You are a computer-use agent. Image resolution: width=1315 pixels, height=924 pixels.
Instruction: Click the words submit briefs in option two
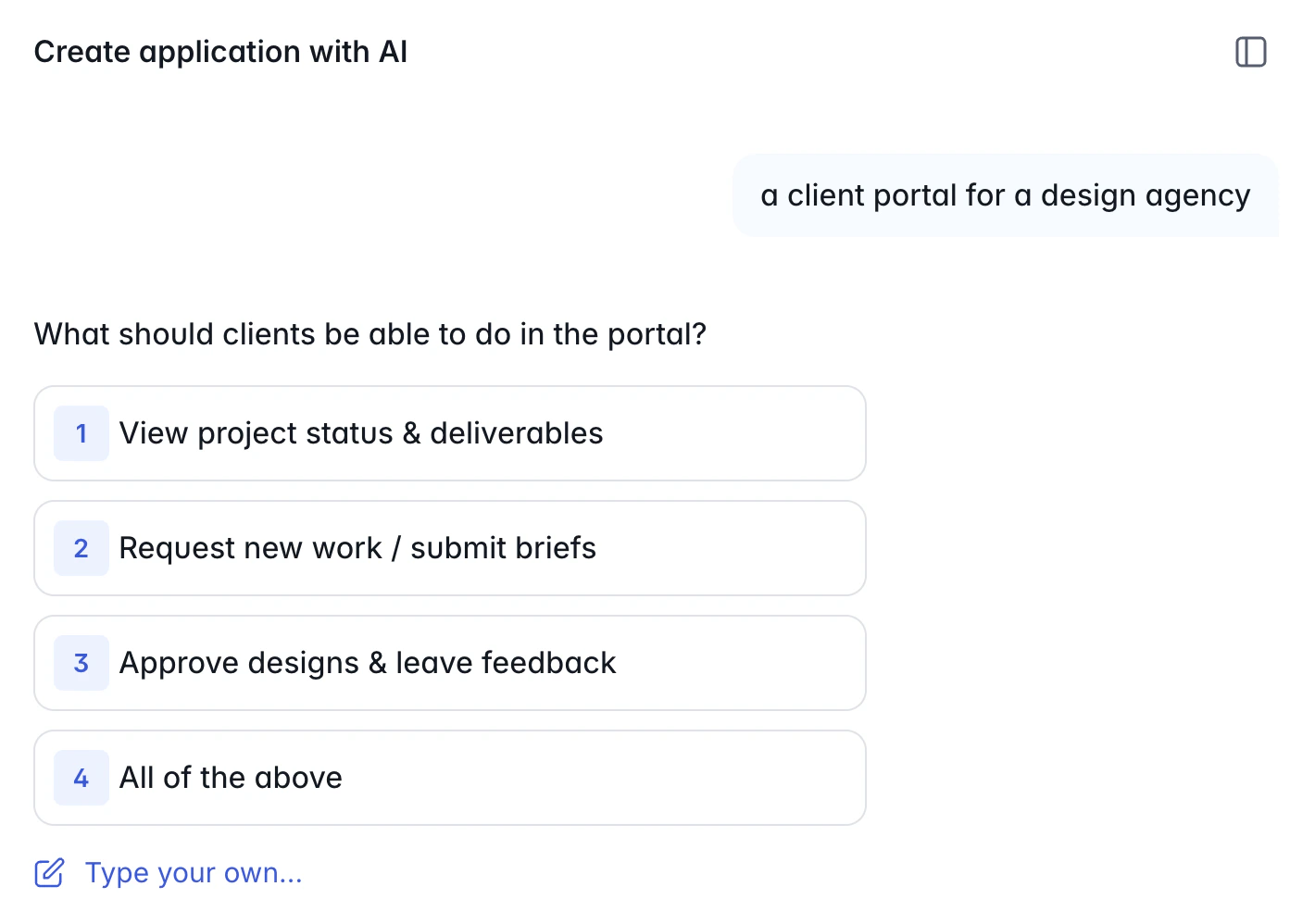(x=503, y=548)
